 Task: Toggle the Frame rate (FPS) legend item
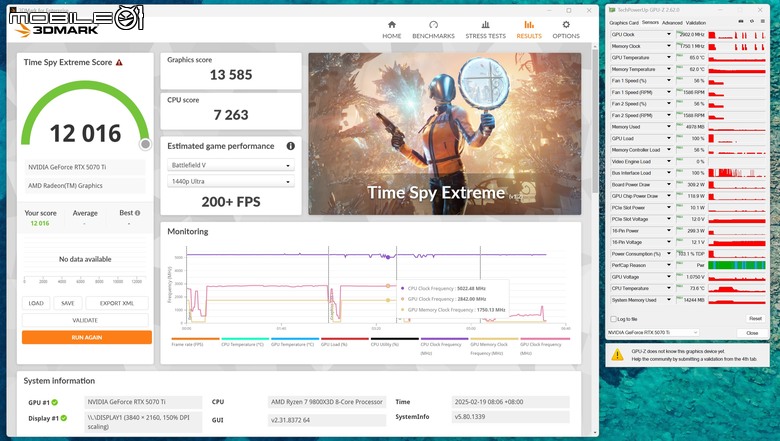(195, 342)
